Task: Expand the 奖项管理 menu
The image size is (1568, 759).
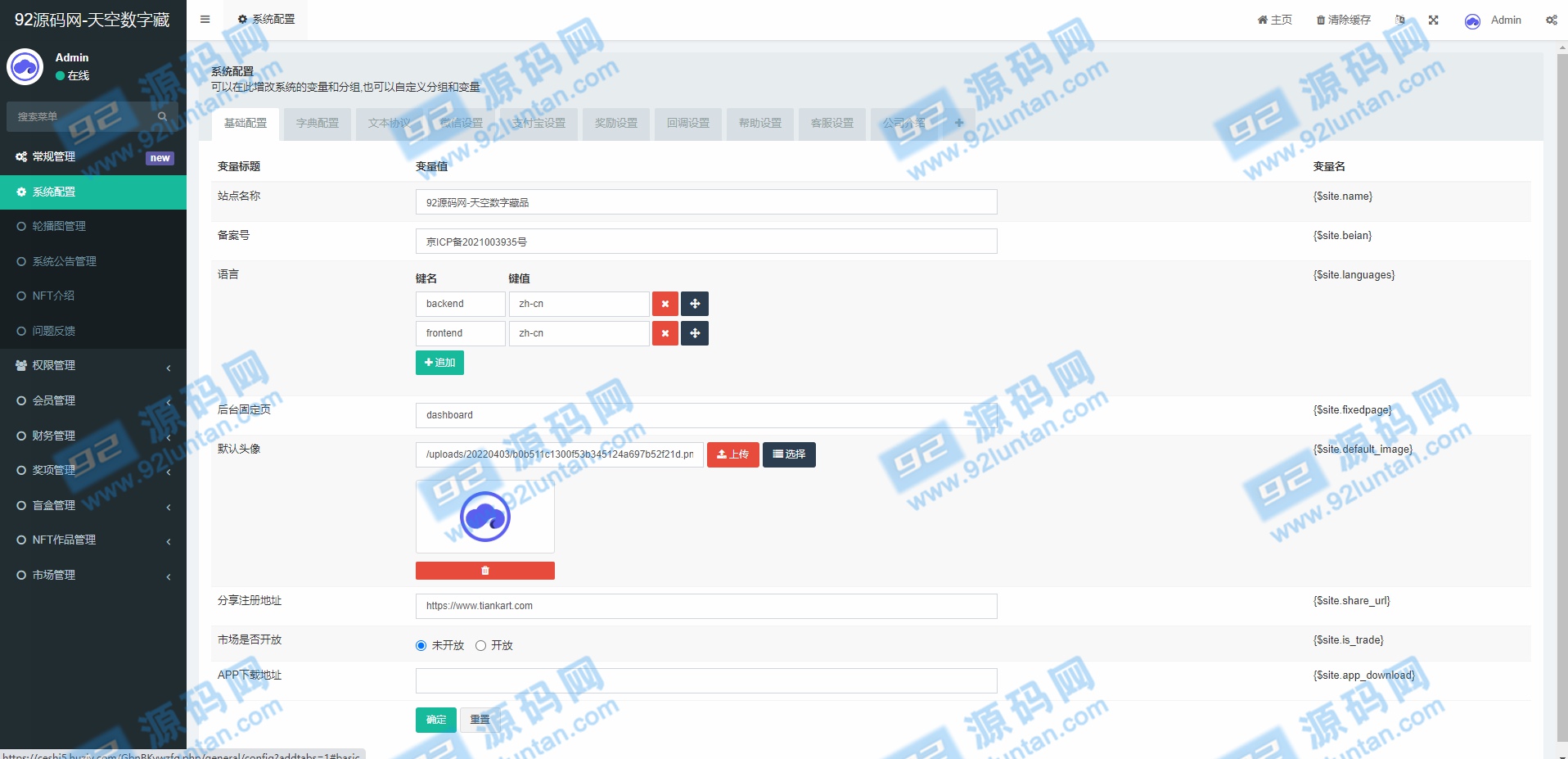Action: click(93, 470)
